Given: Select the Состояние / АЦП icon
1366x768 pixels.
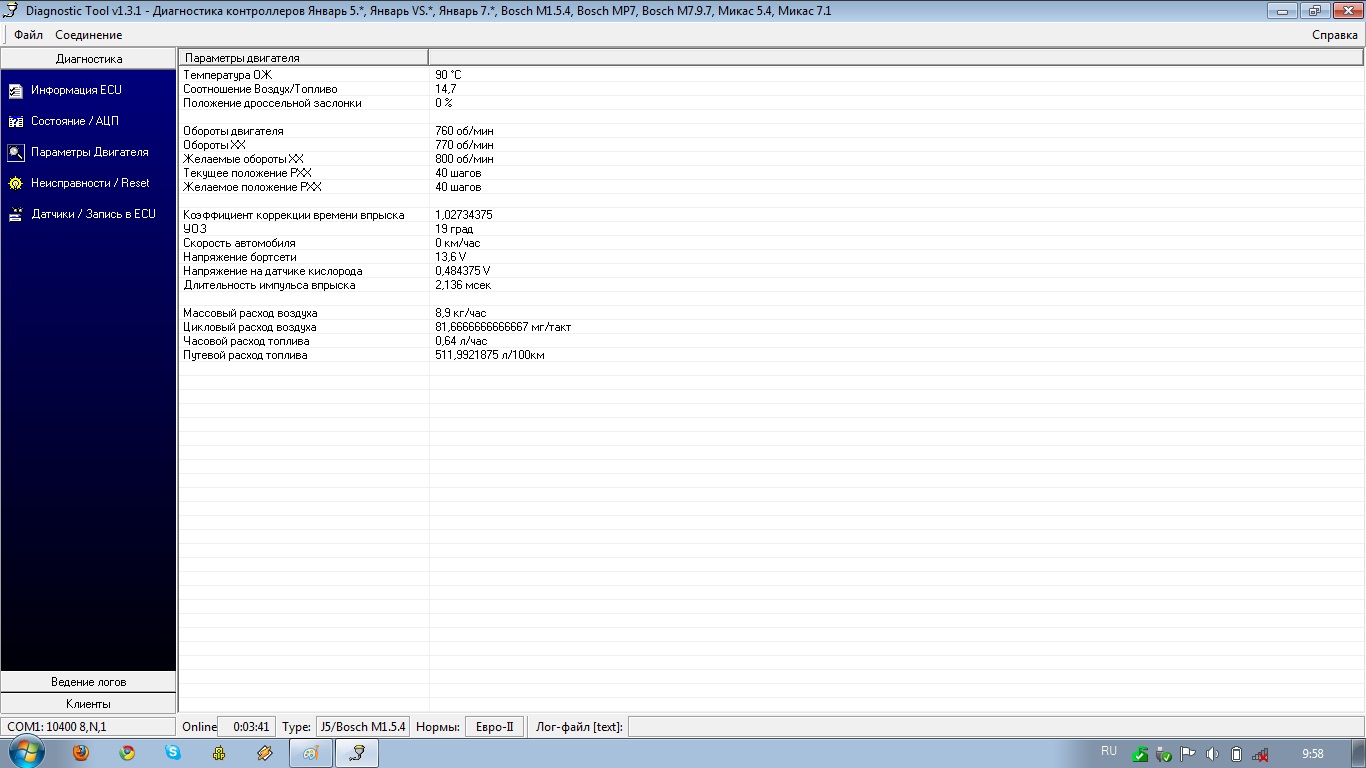Looking at the screenshot, I should tap(15, 122).
